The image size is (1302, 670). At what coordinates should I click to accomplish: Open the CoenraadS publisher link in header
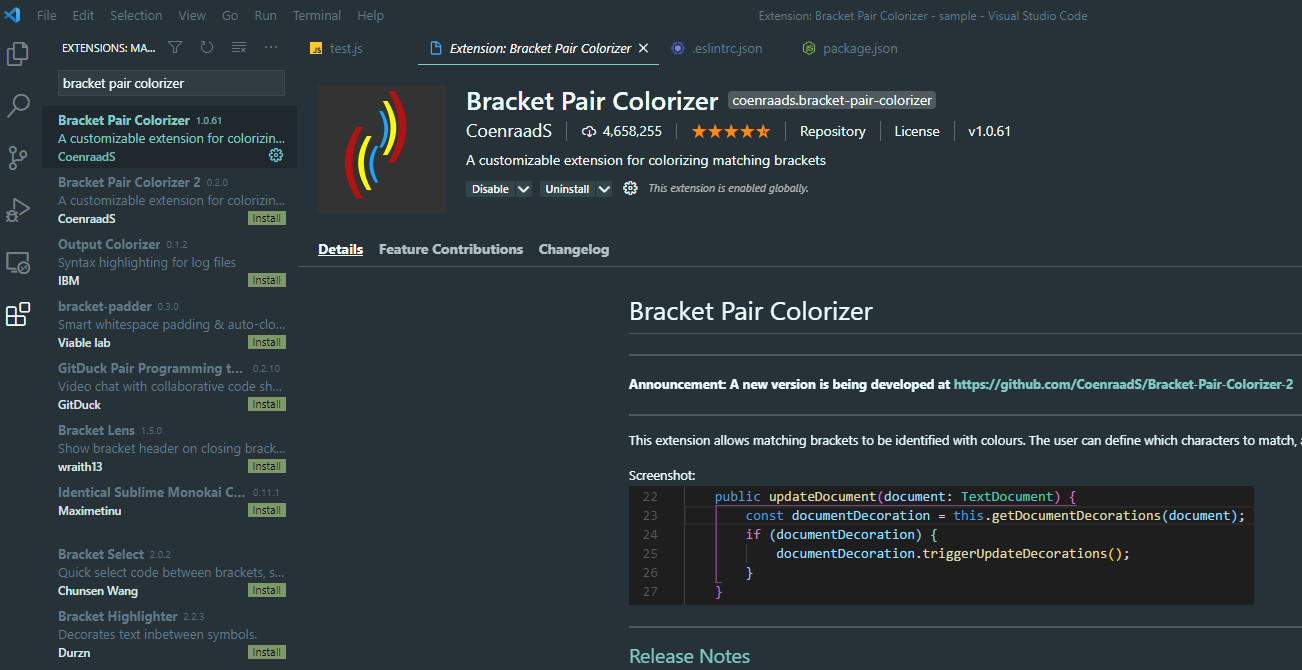click(x=510, y=131)
